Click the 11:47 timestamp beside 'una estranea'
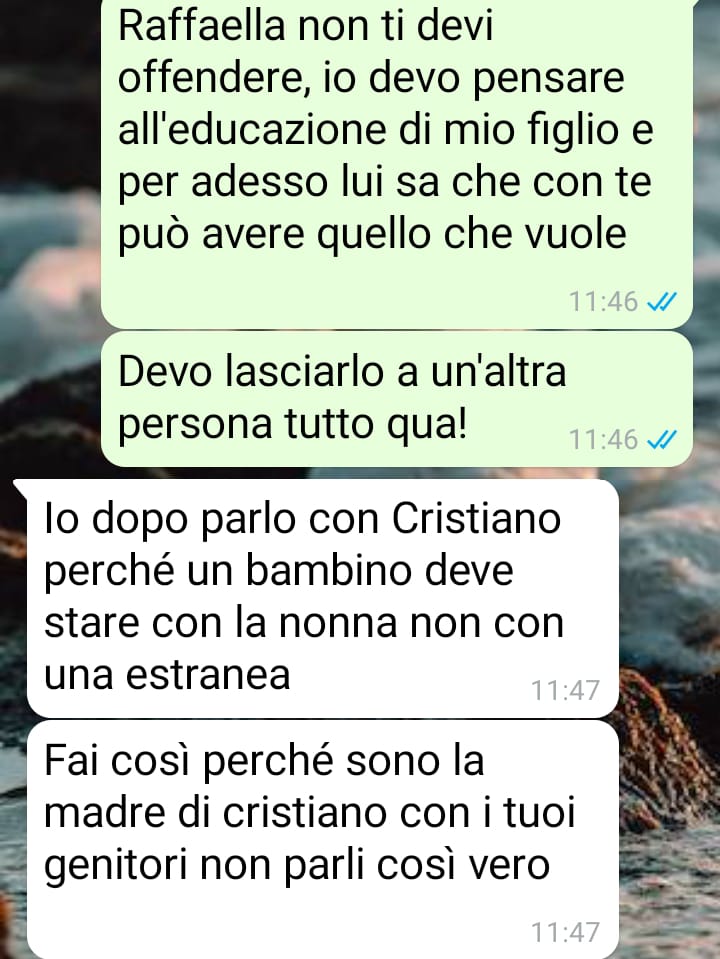This screenshot has width=720, height=959. (566, 690)
